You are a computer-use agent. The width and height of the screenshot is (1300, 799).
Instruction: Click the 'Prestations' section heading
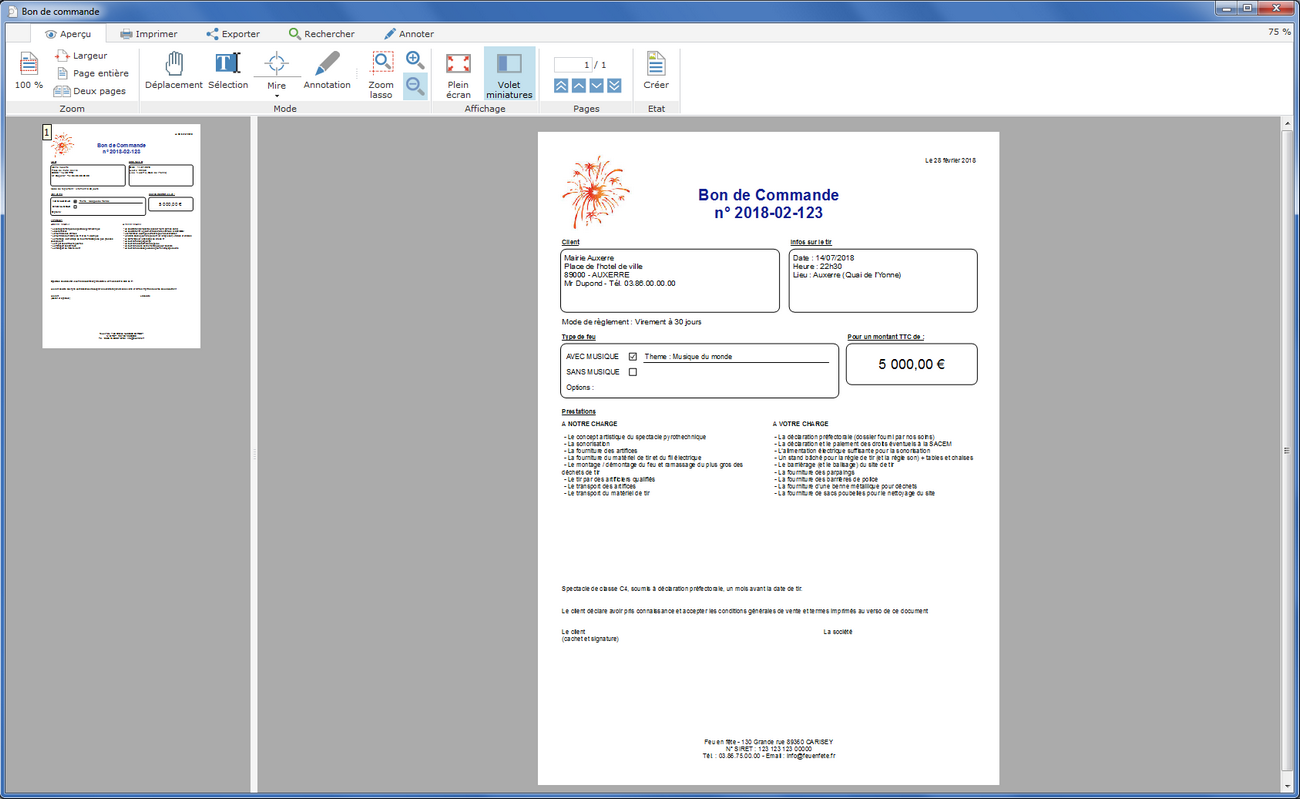coord(579,412)
